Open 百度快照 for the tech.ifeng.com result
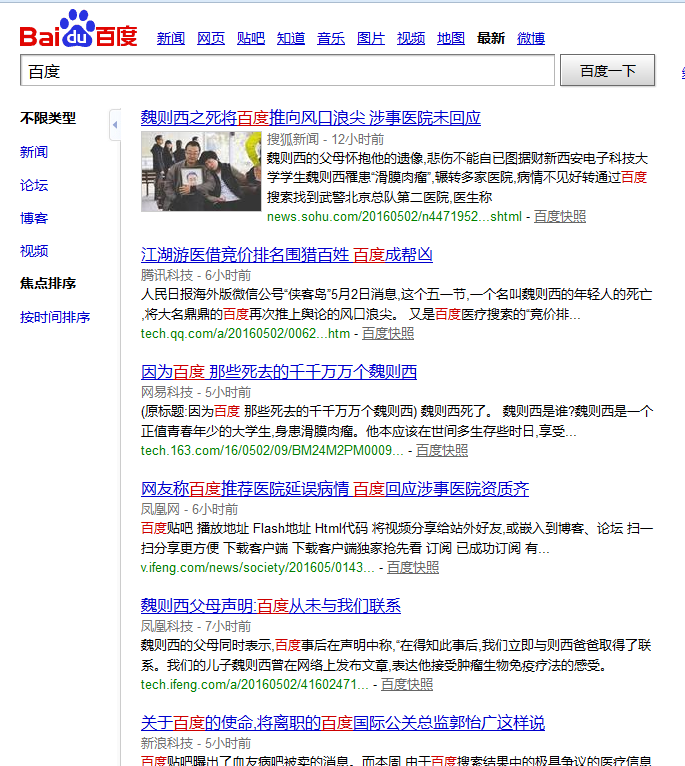Viewport: 685px width, 766px height. tap(407, 684)
